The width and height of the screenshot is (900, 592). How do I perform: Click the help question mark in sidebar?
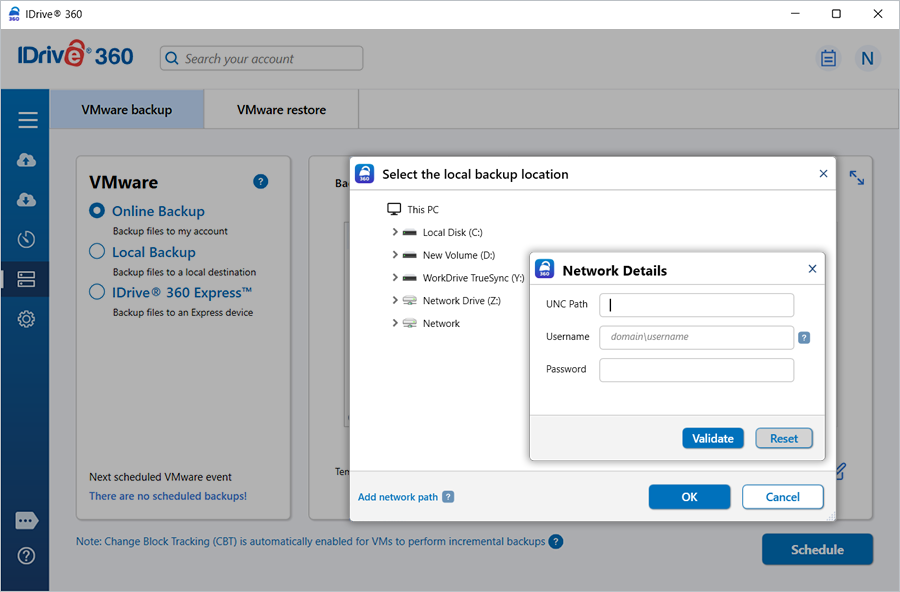27,556
